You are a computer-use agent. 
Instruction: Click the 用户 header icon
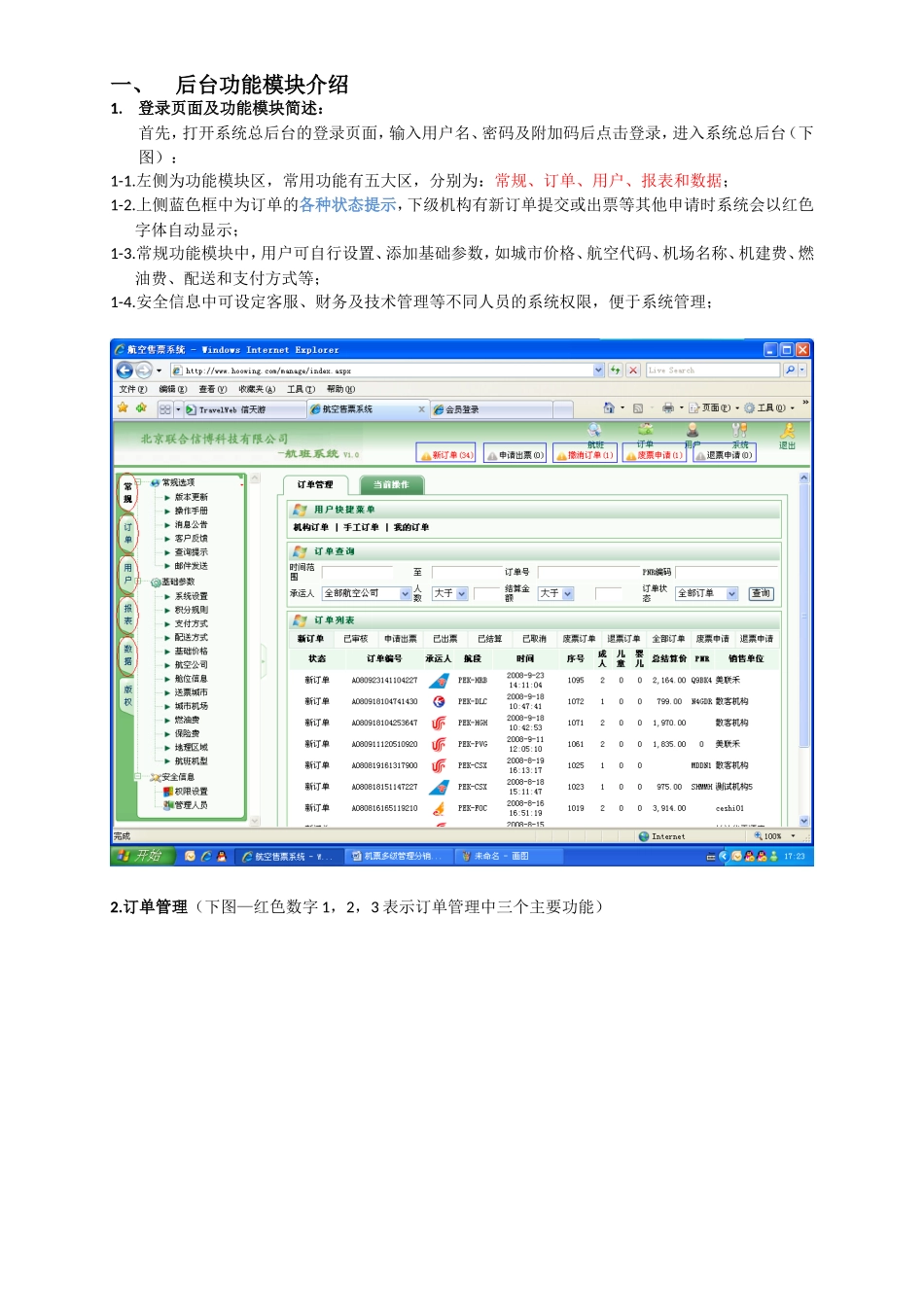click(x=693, y=429)
